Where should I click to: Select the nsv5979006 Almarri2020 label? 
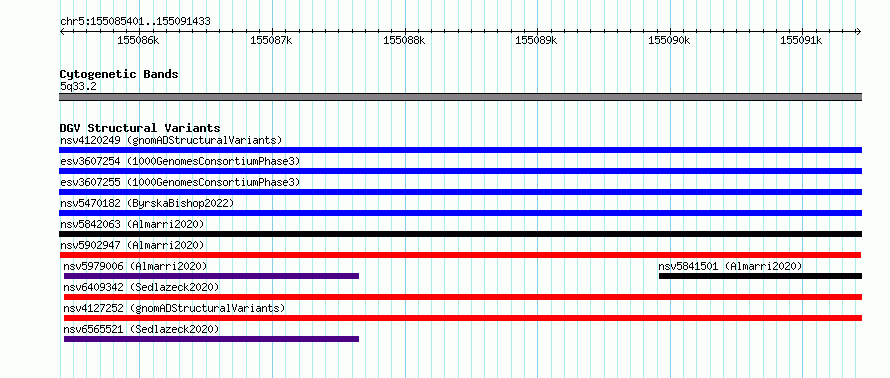point(135,266)
